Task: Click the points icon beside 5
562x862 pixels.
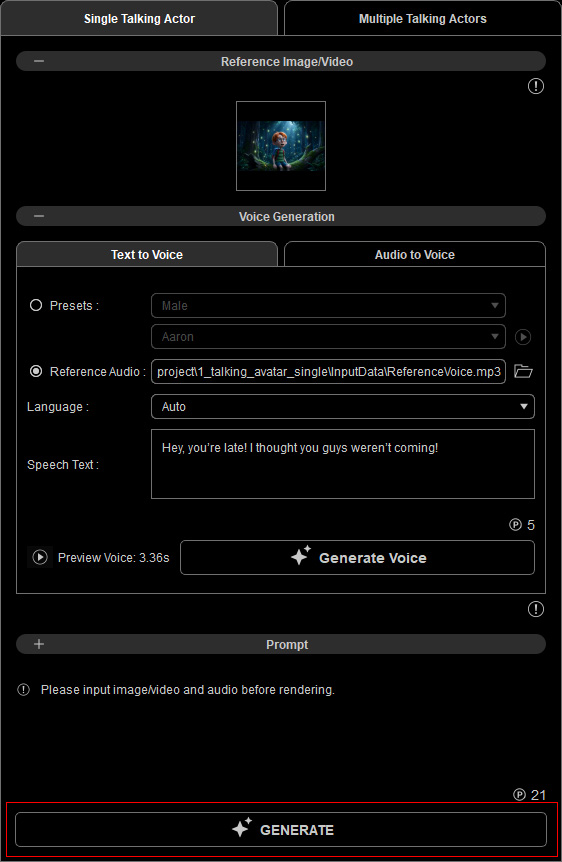Action: click(x=515, y=524)
